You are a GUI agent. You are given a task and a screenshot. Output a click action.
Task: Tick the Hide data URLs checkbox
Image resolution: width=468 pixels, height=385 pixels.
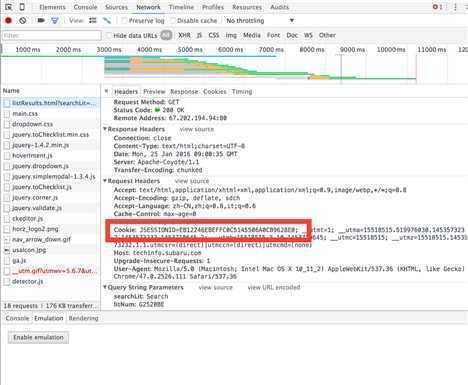click(x=109, y=35)
